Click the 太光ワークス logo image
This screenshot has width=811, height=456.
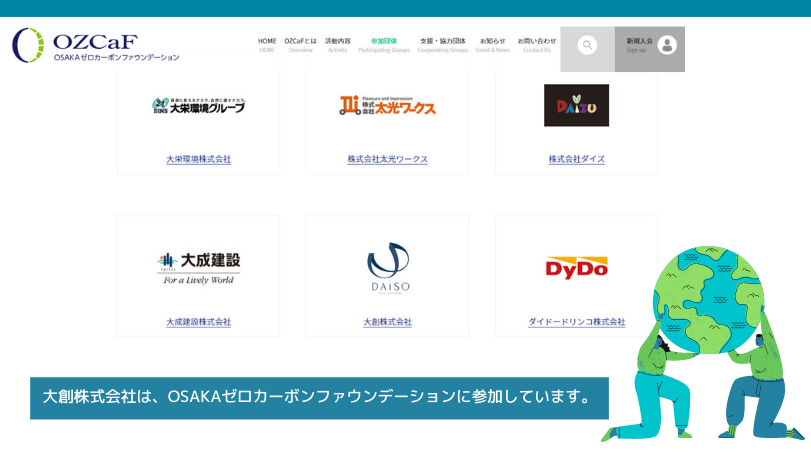pyautogui.click(x=387, y=105)
